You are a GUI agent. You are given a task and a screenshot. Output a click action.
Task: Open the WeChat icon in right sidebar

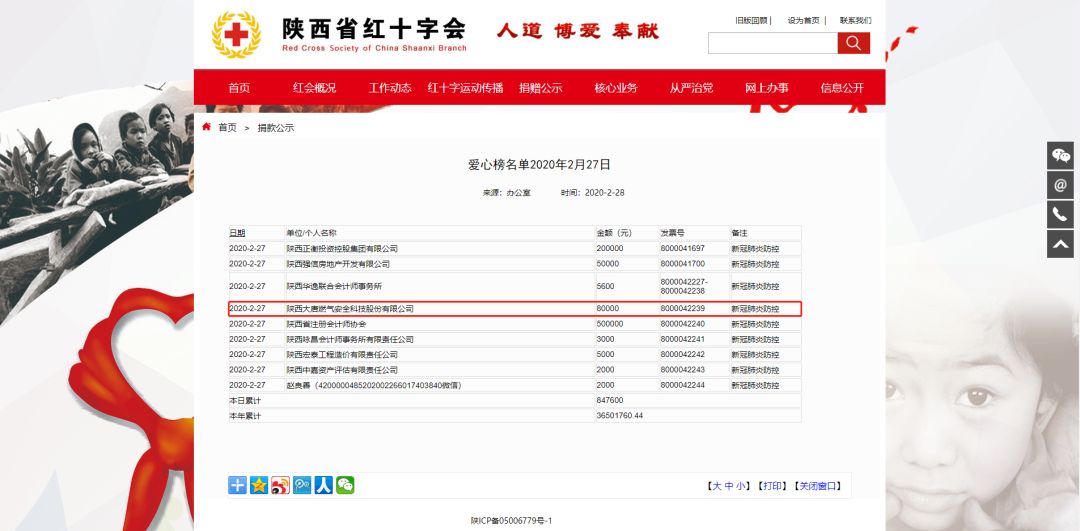click(x=1060, y=155)
